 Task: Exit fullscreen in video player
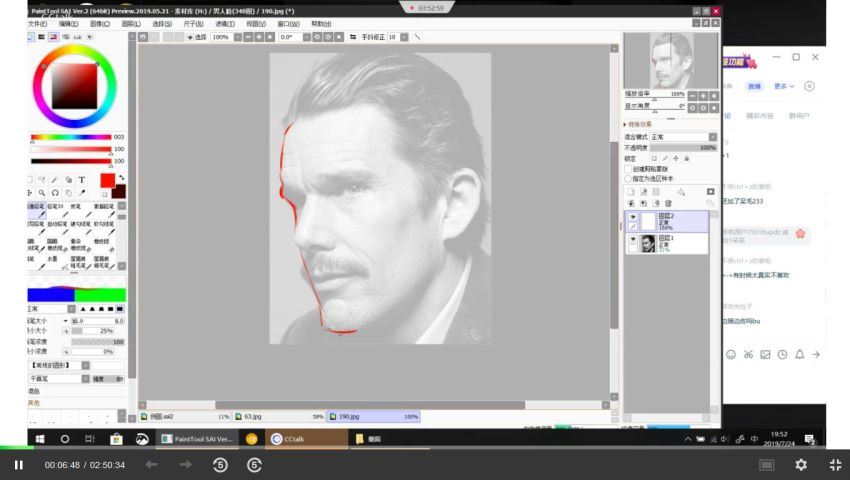click(x=835, y=465)
